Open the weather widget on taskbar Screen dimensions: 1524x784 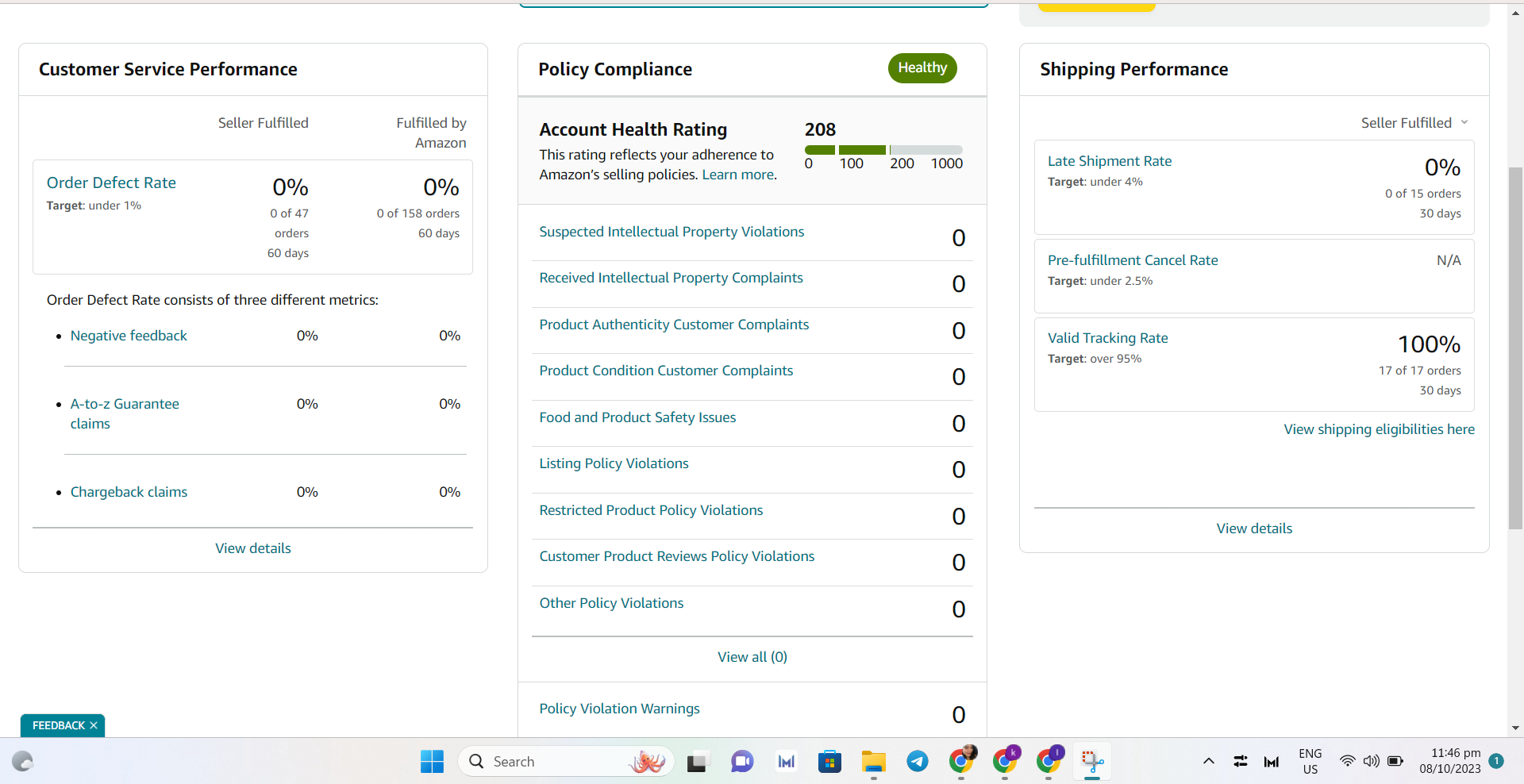23,762
